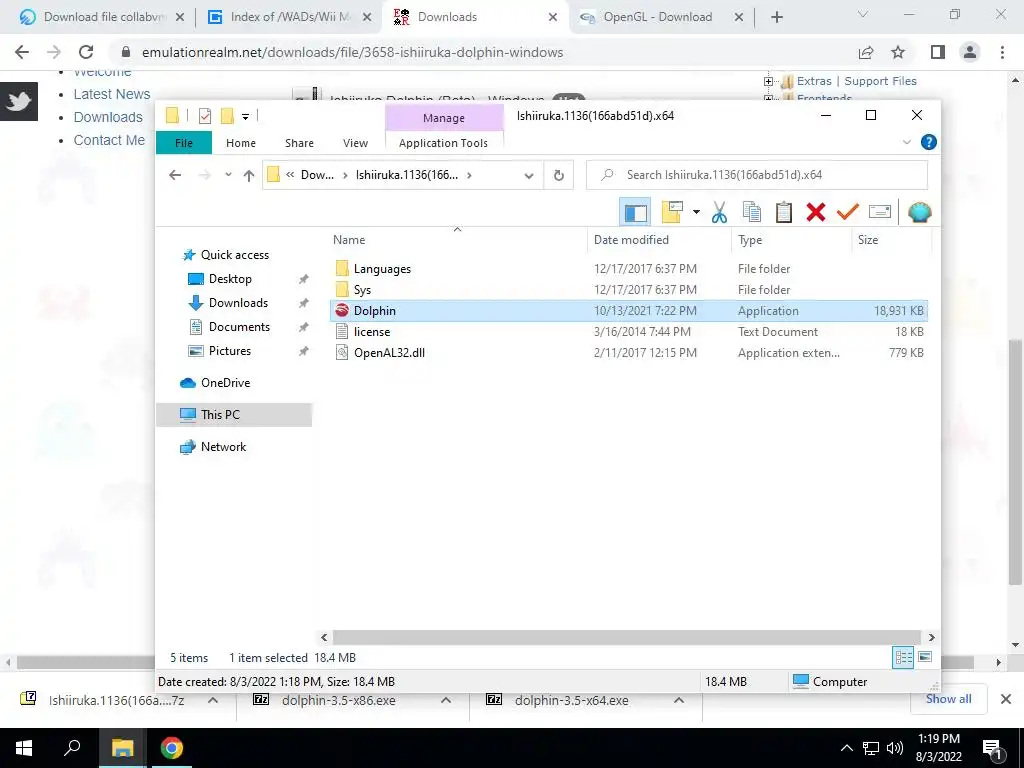Click the orange checkmark toolbar icon
The image size is (1024, 768).
(848, 212)
